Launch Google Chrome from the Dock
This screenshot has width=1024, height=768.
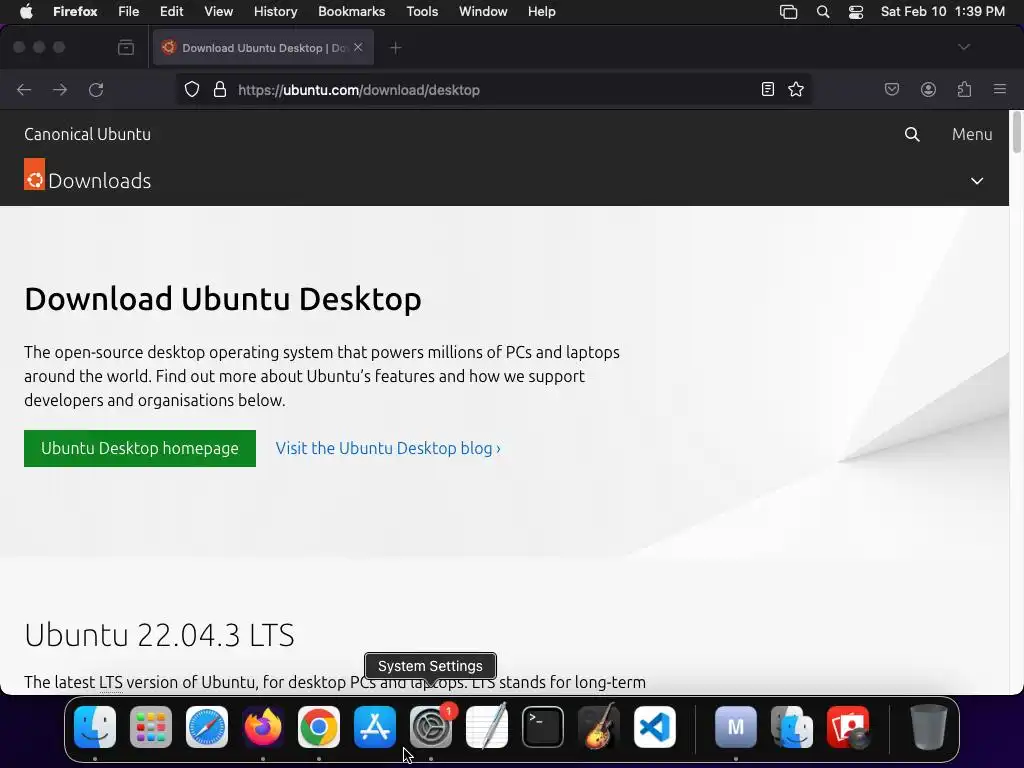319,727
